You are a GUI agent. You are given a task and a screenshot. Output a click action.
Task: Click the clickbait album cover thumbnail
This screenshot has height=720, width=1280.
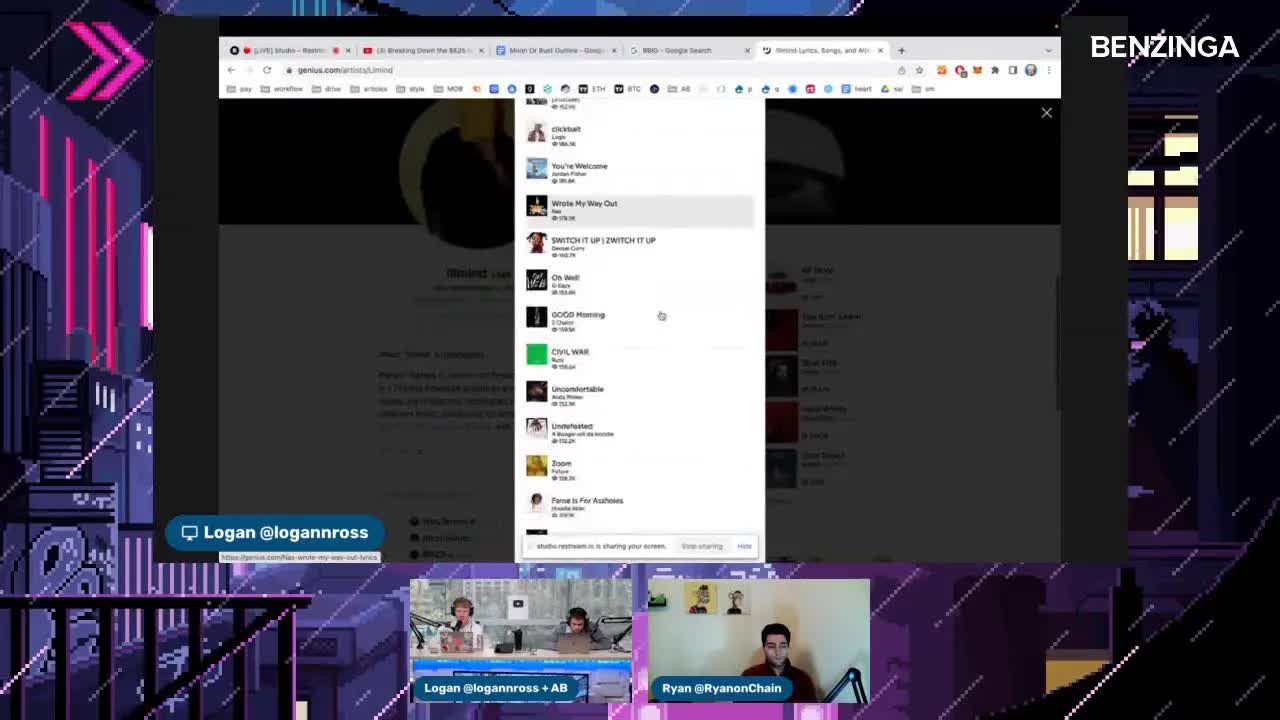click(537, 132)
